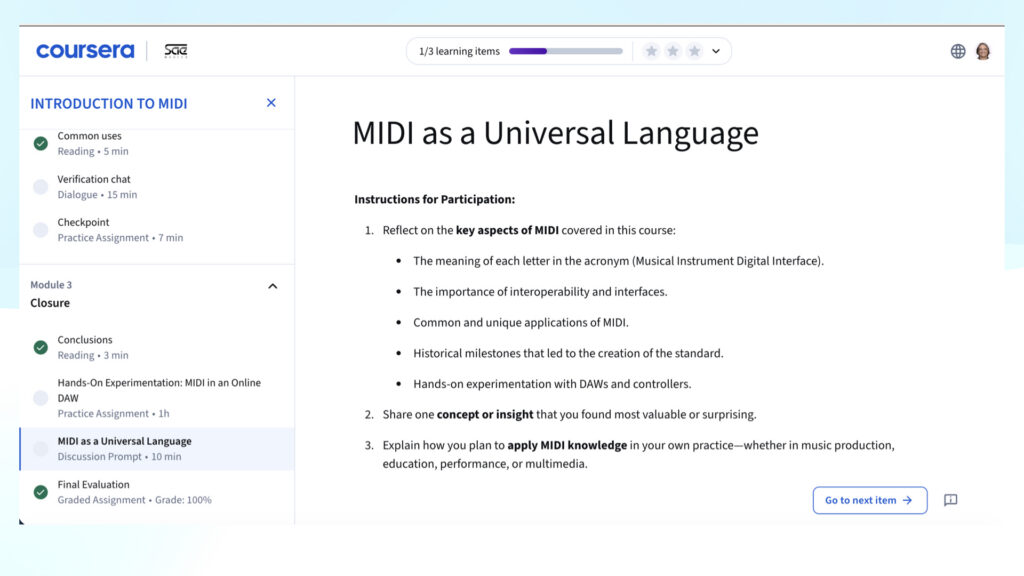Open the feedback icon beside Go to next item
1024x576 pixels.
tap(949, 500)
